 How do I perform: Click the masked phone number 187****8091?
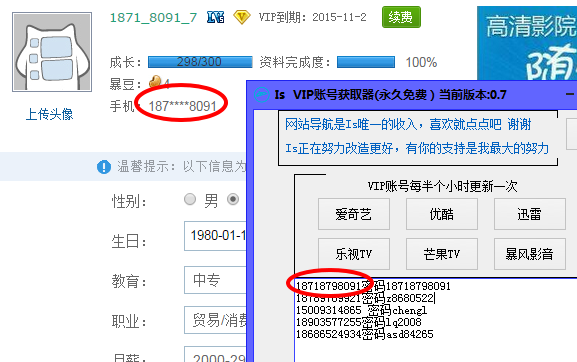click(182, 106)
